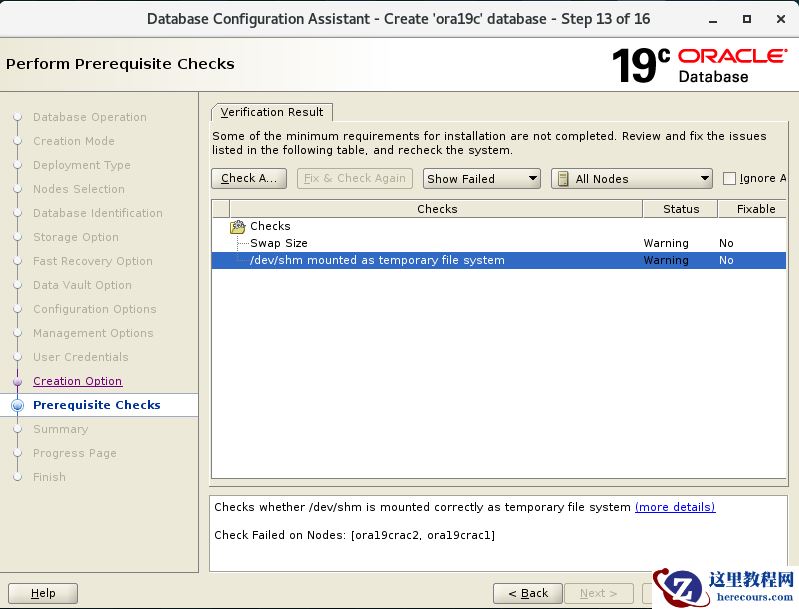Screen dimensions: 799x609
Task: Click the Database Operation sidebar step
Action: [90, 117]
